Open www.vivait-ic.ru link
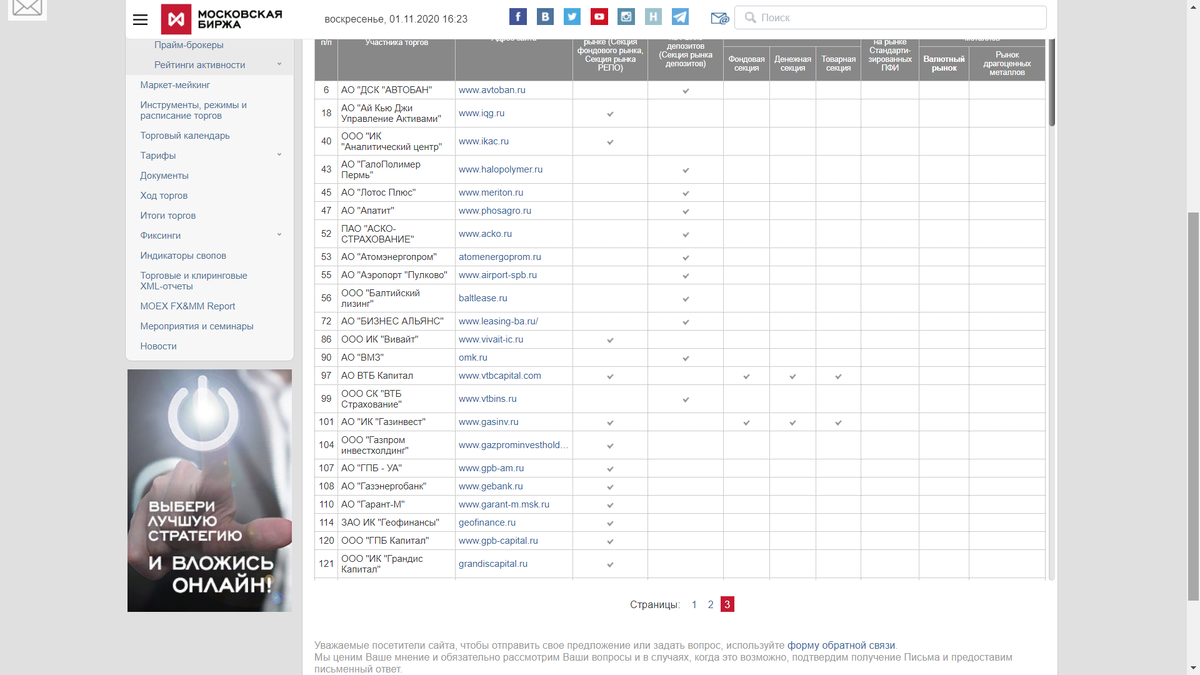Screen dimensions: 1200x675 point(491,339)
